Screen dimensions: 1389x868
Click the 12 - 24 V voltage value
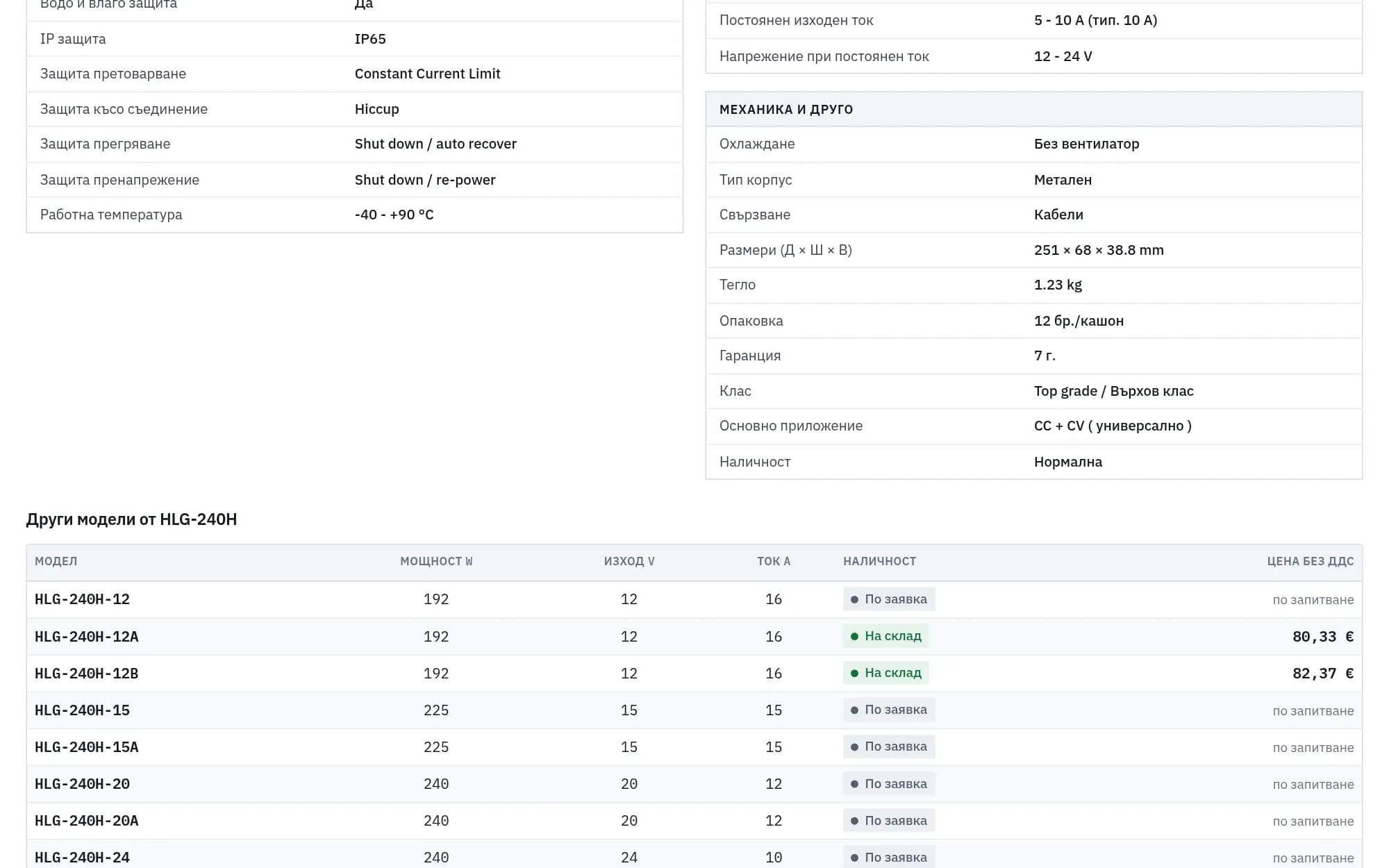pos(1063,56)
